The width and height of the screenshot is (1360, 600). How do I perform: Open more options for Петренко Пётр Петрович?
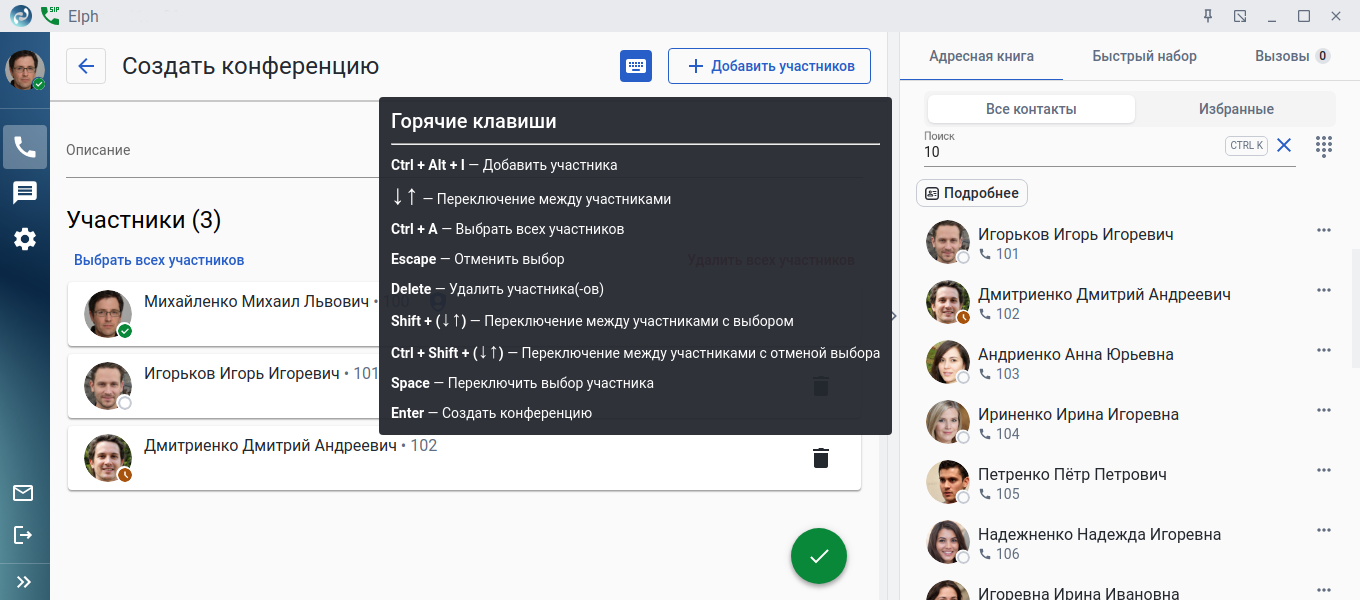click(x=1324, y=471)
